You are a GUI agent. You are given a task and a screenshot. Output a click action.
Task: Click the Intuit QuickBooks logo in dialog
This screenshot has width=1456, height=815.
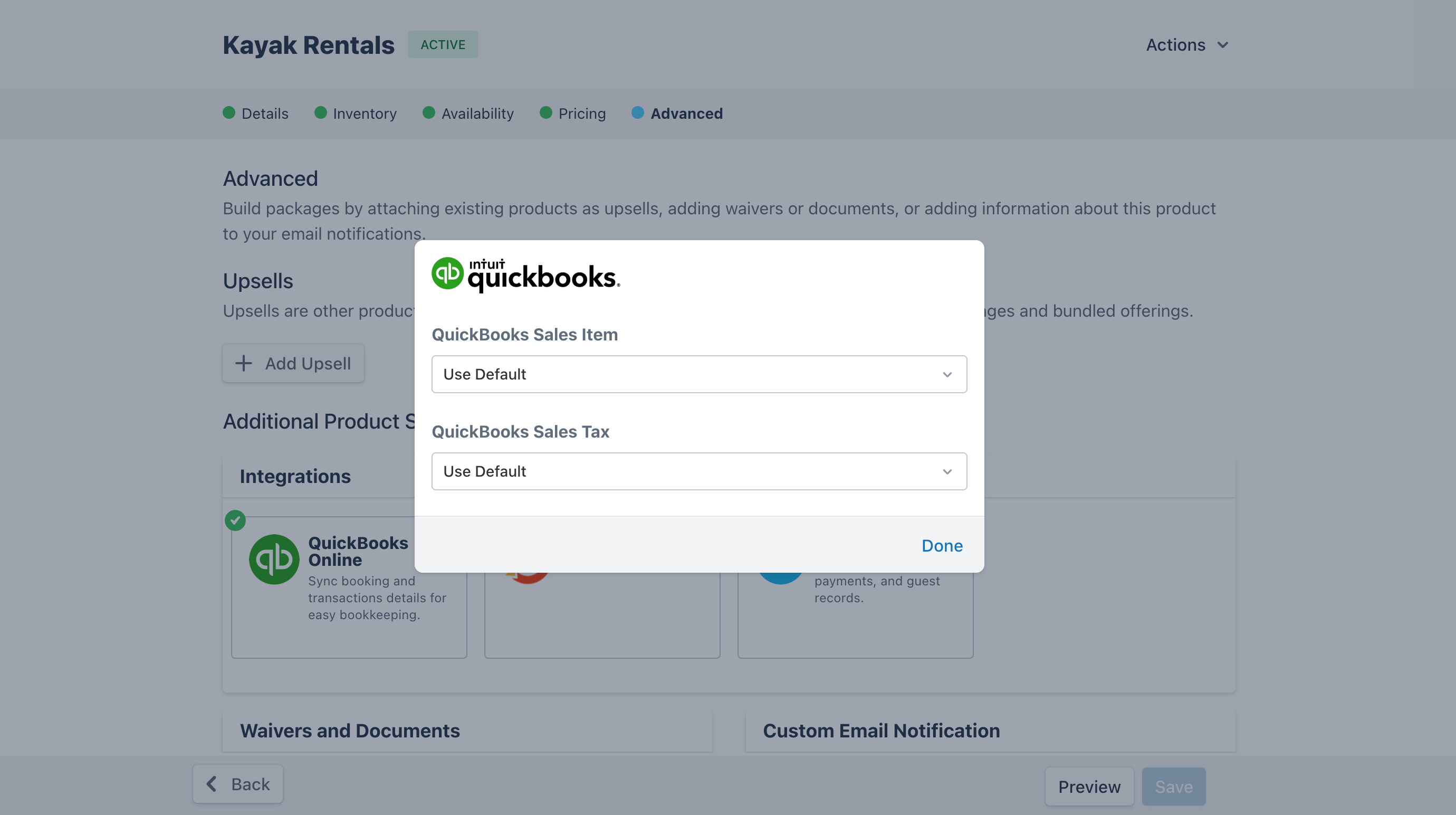[525, 275]
